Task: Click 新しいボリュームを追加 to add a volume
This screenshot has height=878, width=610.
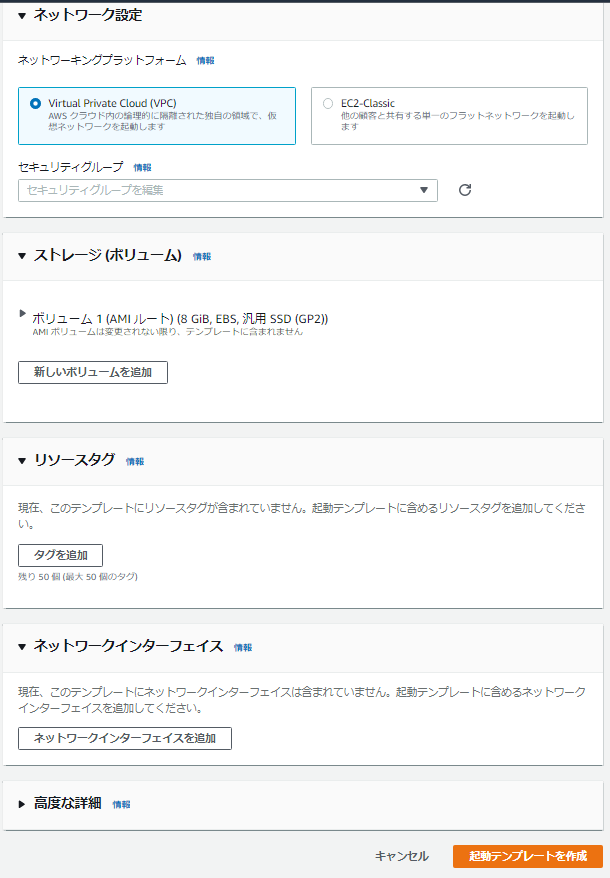Action: 92,372
